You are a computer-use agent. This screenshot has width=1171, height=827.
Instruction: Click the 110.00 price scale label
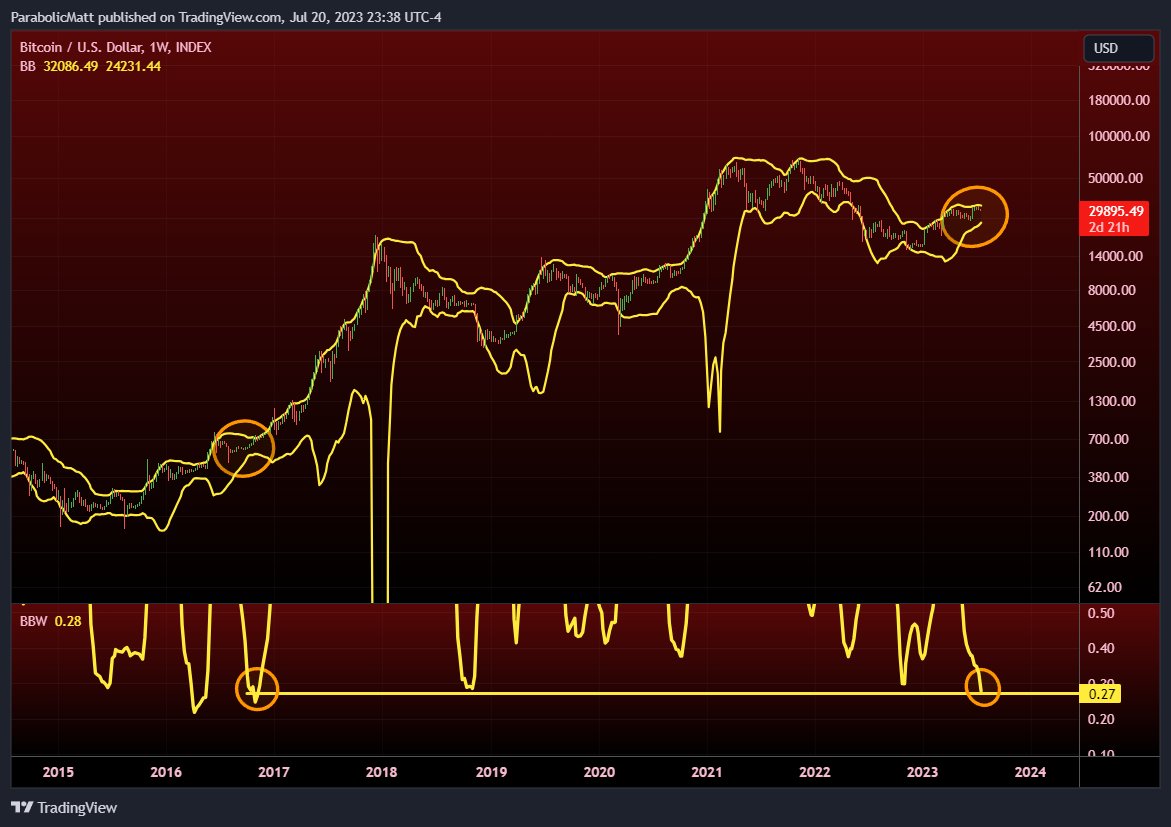coord(1108,552)
